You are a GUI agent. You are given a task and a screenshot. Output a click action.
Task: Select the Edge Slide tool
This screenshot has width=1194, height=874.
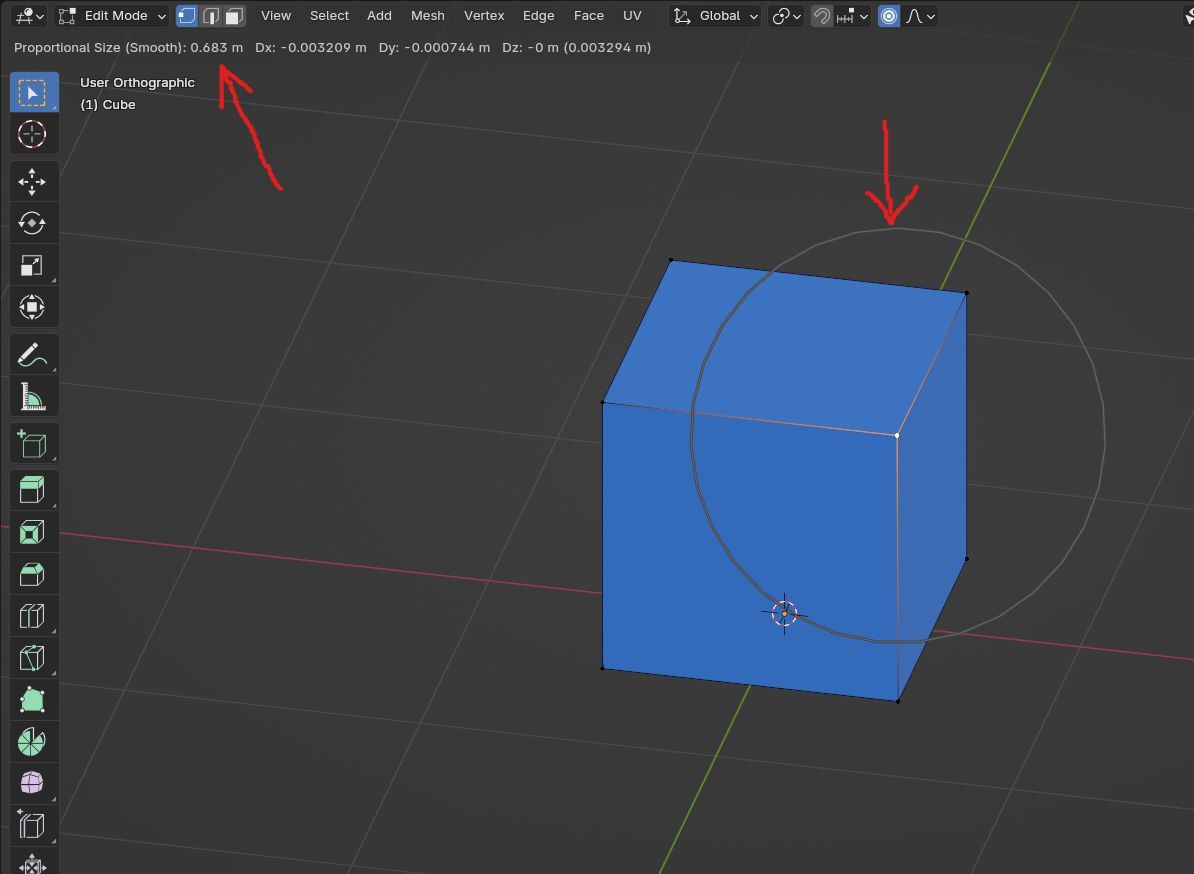34,825
